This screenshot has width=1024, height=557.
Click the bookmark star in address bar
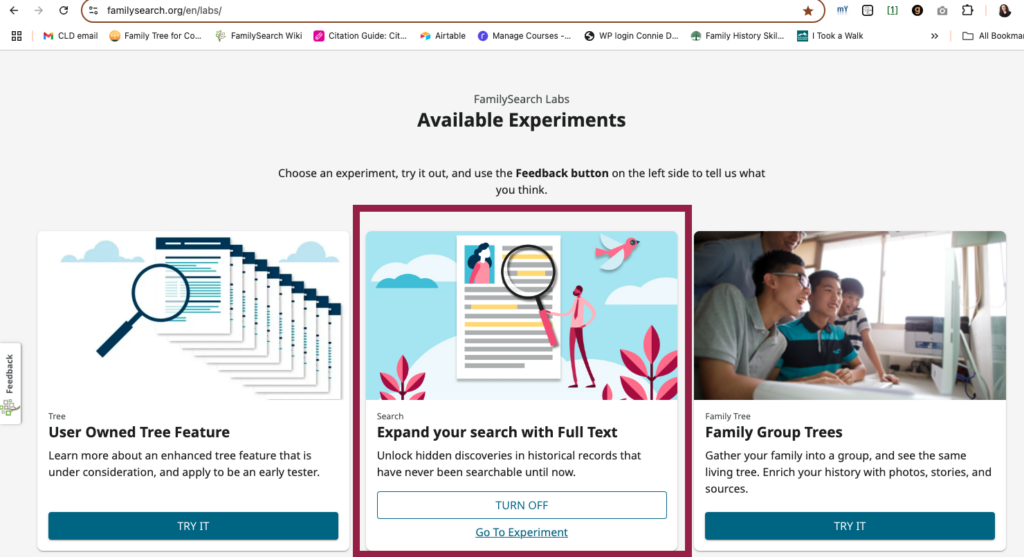click(x=808, y=10)
